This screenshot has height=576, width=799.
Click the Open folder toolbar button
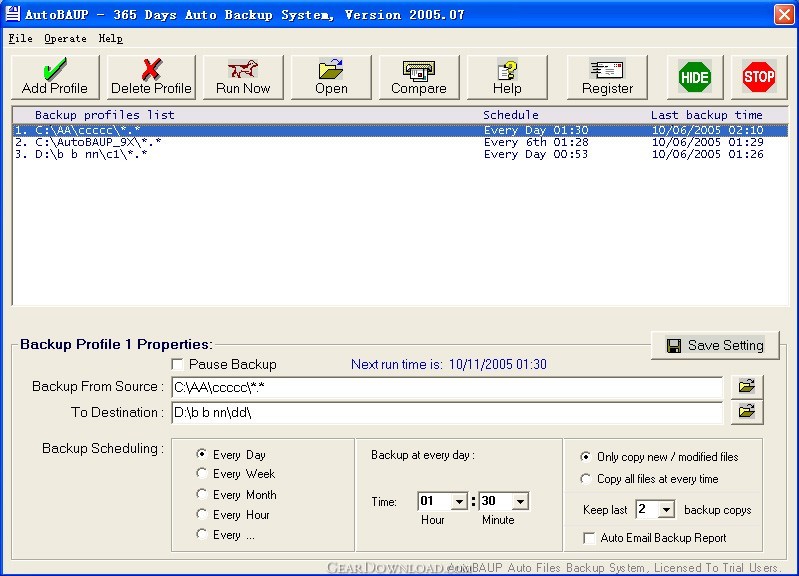[x=331, y=77]
